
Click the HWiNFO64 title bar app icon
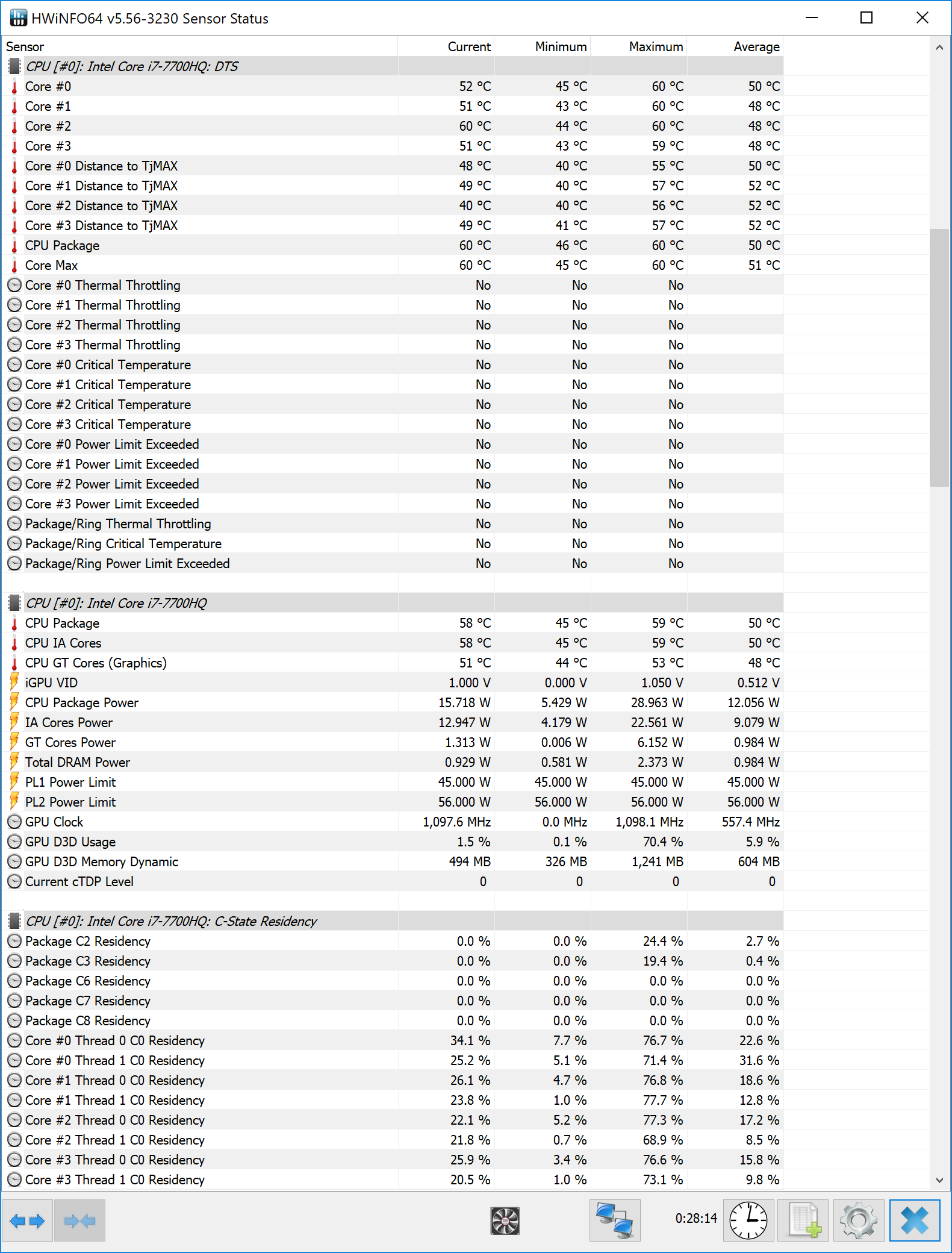pyautogui.click(x=18, y=18)
